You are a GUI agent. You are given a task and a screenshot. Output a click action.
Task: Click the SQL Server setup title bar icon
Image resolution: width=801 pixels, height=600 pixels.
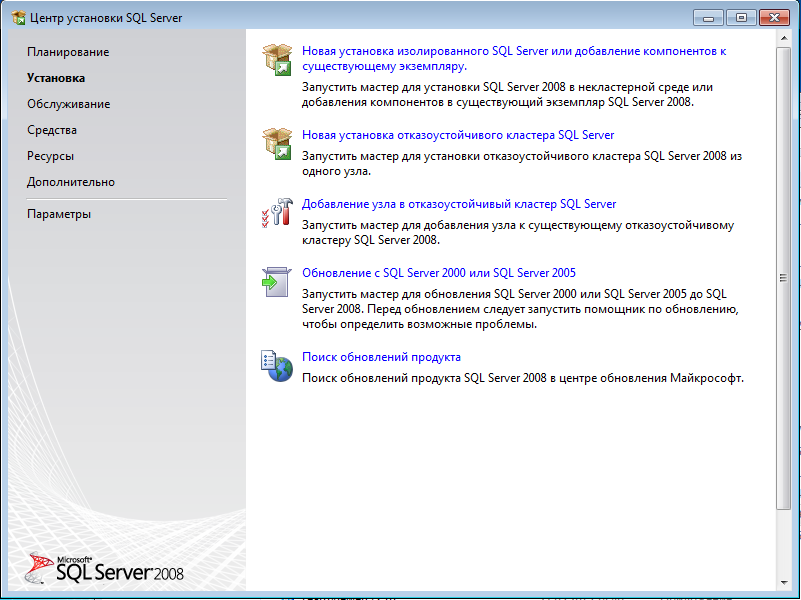click(x=19, y=18)
